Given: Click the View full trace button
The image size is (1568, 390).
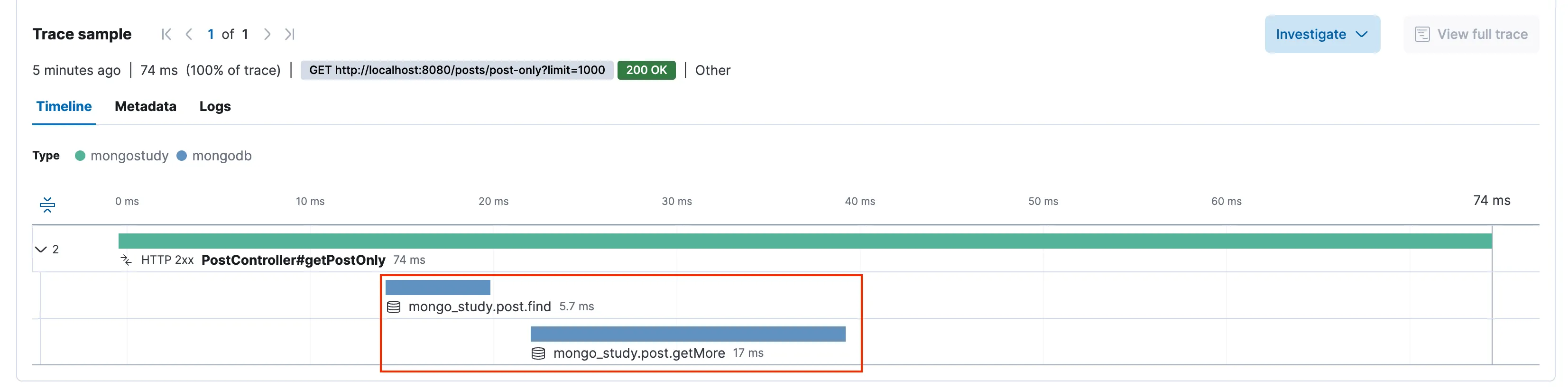Looking at the screenshot, I should click(1471, 34).
